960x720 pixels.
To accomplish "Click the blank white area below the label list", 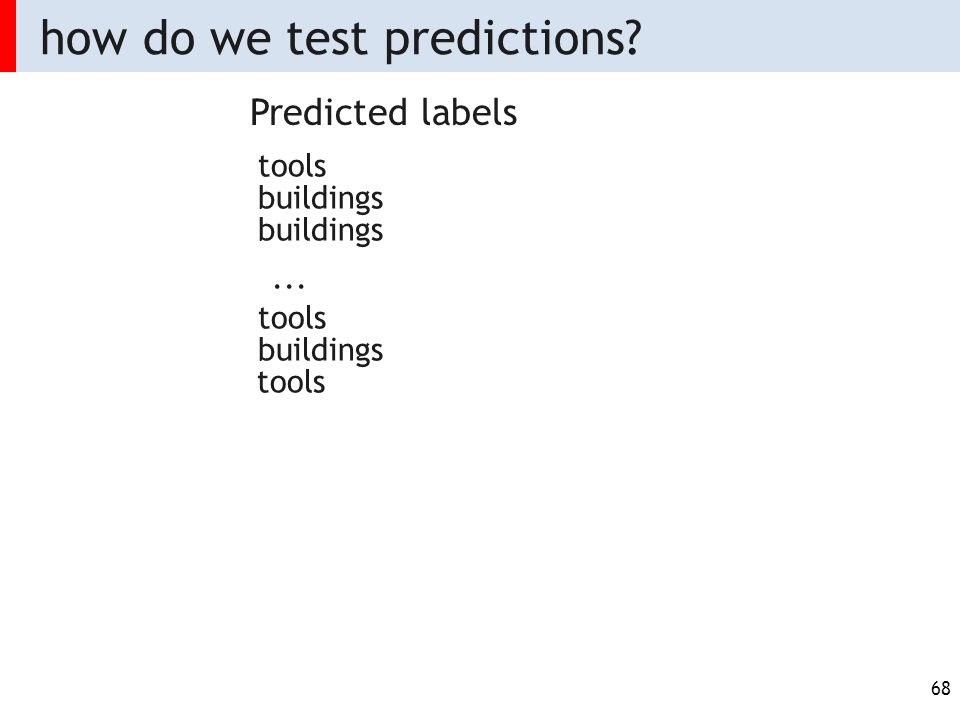I will (x=478, y=539).
